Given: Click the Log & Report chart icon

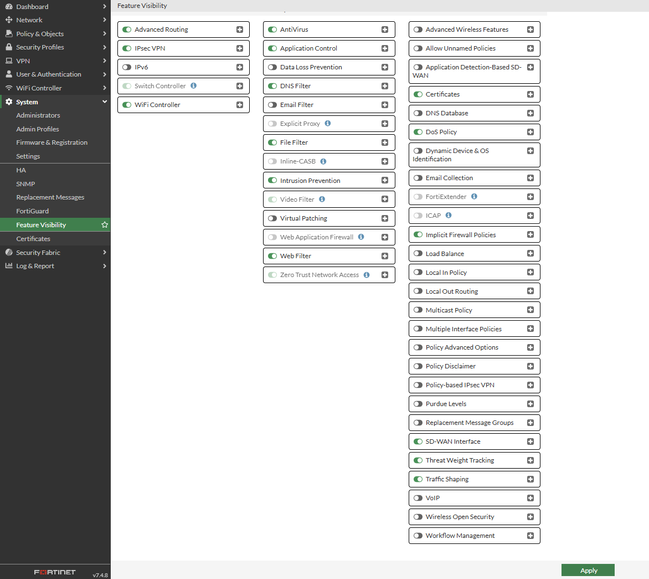Looking at the screenshot, I should 9,266.
